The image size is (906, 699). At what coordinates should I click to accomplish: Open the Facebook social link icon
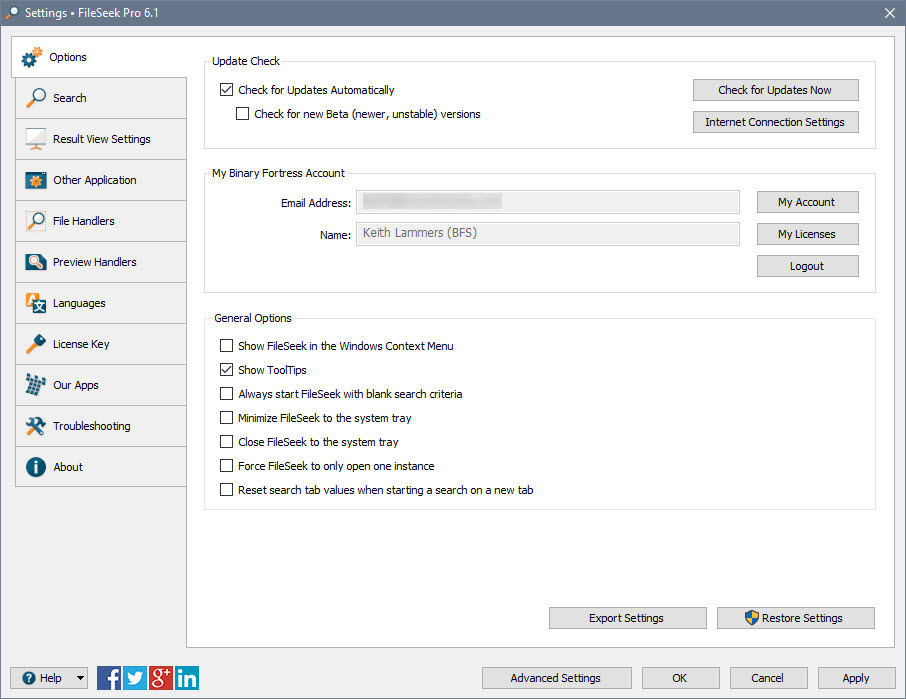pos(109,678)
